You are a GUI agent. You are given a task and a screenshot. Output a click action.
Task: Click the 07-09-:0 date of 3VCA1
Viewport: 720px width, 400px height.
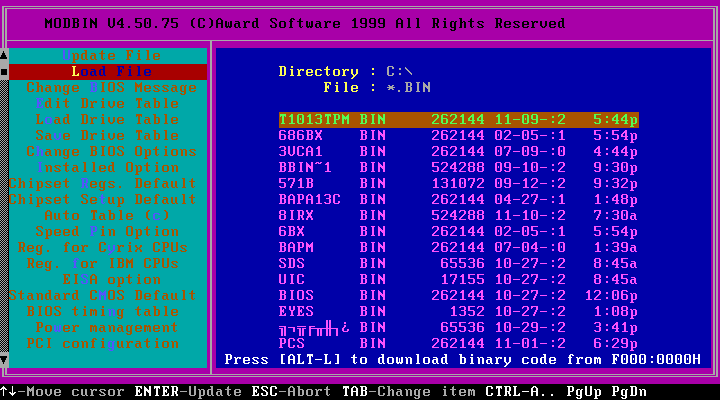coord(530,152)
